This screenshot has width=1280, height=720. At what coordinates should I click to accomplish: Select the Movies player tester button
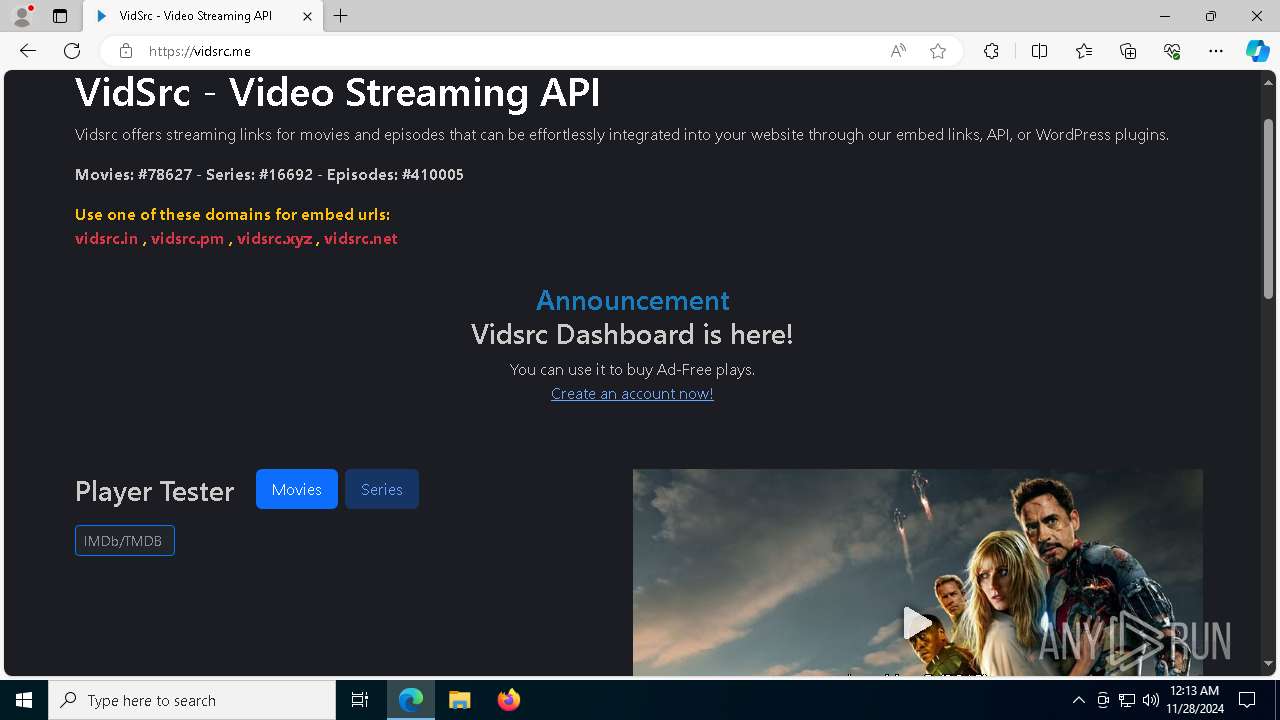pos(297,489)
